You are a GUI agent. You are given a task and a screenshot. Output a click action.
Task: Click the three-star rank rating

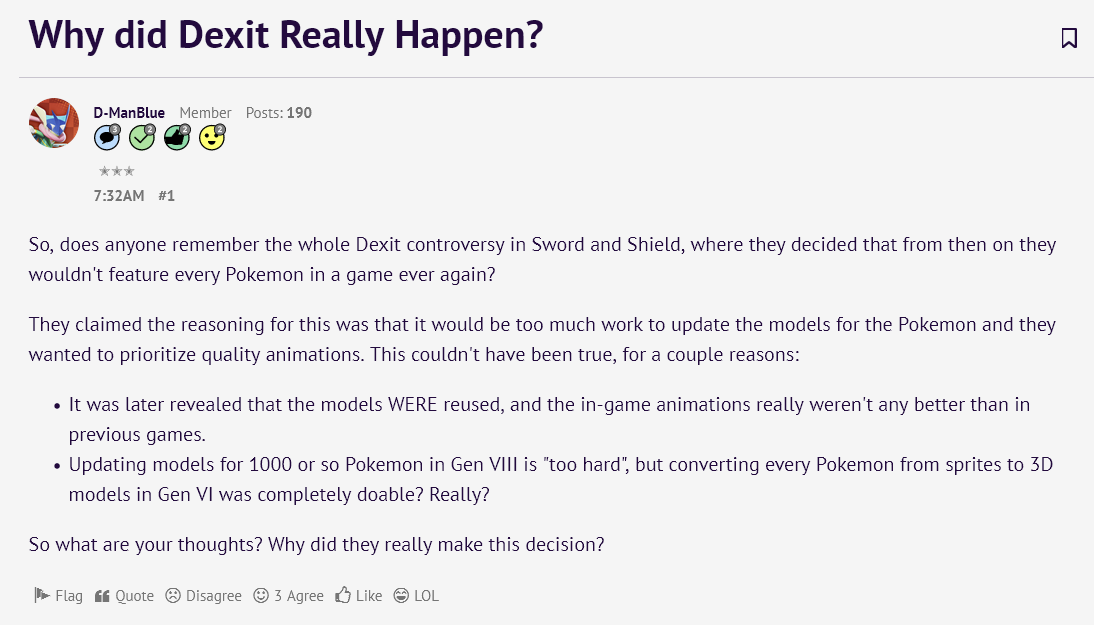click(x=117, y=171)
